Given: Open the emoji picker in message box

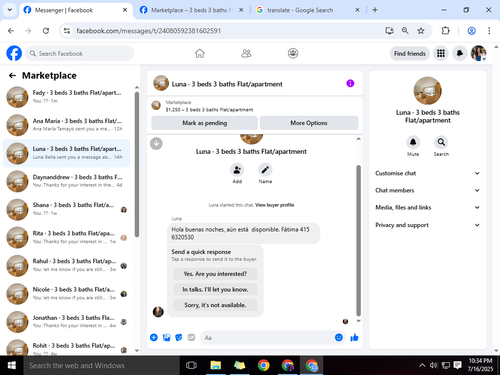Looking at the screenshot, I should pos(339,337).
